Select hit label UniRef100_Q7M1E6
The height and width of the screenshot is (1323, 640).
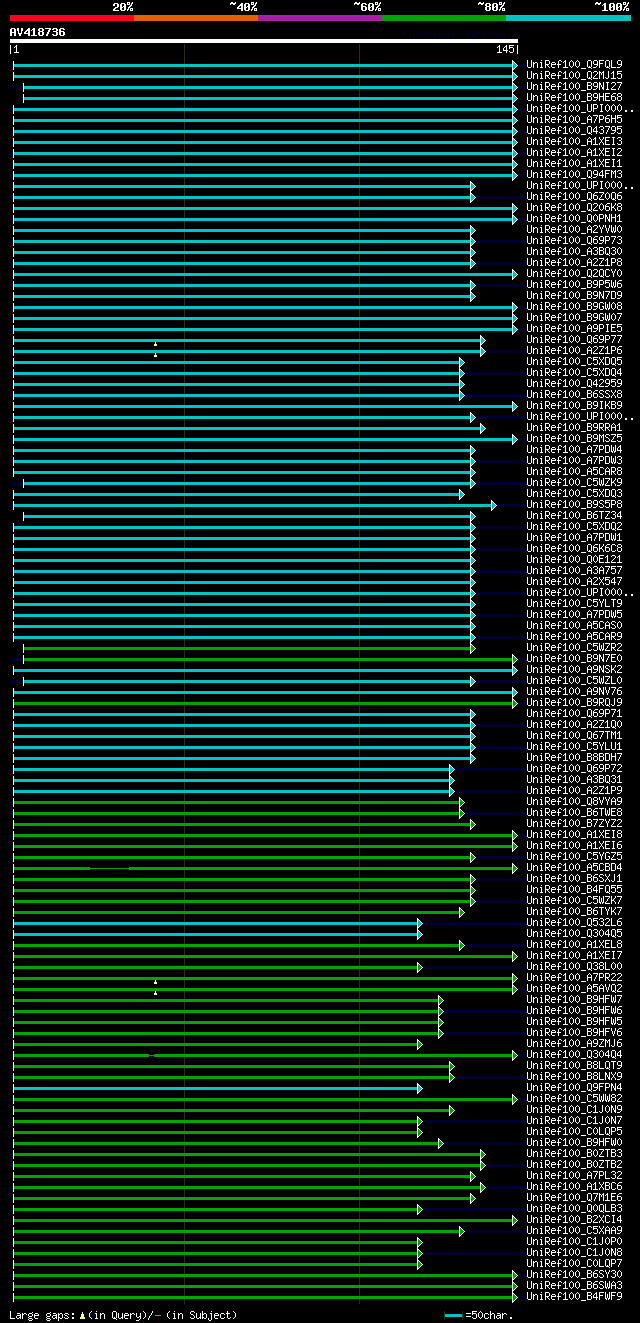coord(574,1197)
